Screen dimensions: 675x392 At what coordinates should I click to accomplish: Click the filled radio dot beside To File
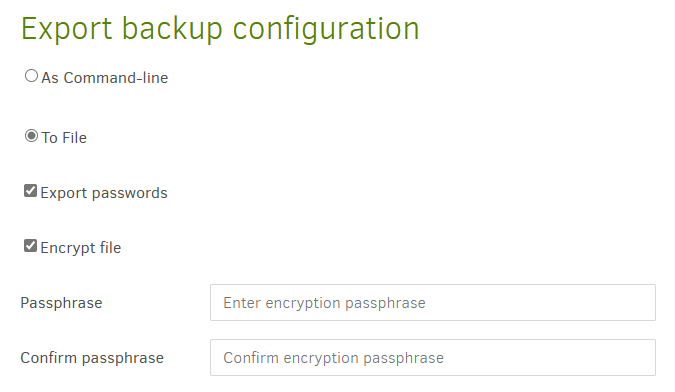click(x=31, y=136)
